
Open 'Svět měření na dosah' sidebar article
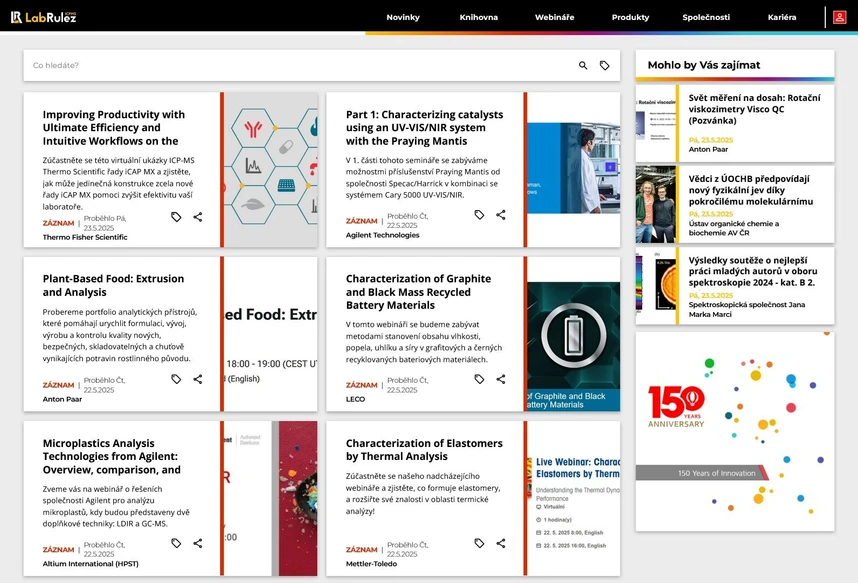point(755,109)
